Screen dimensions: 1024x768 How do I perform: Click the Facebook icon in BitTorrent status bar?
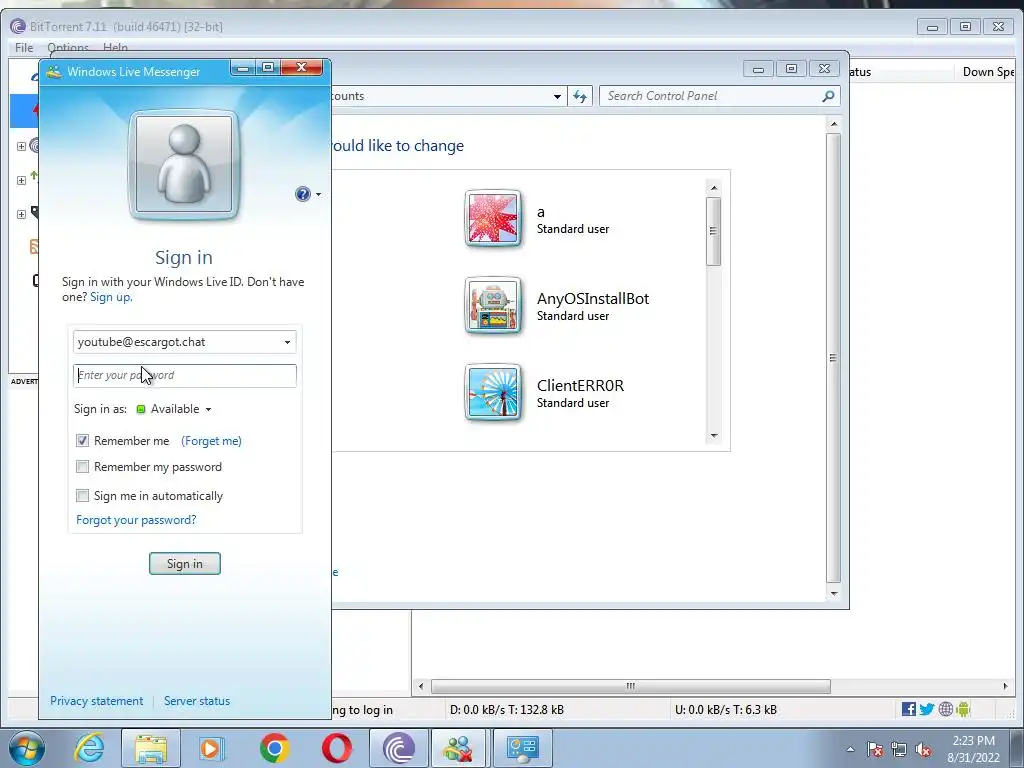coord(908,709)
